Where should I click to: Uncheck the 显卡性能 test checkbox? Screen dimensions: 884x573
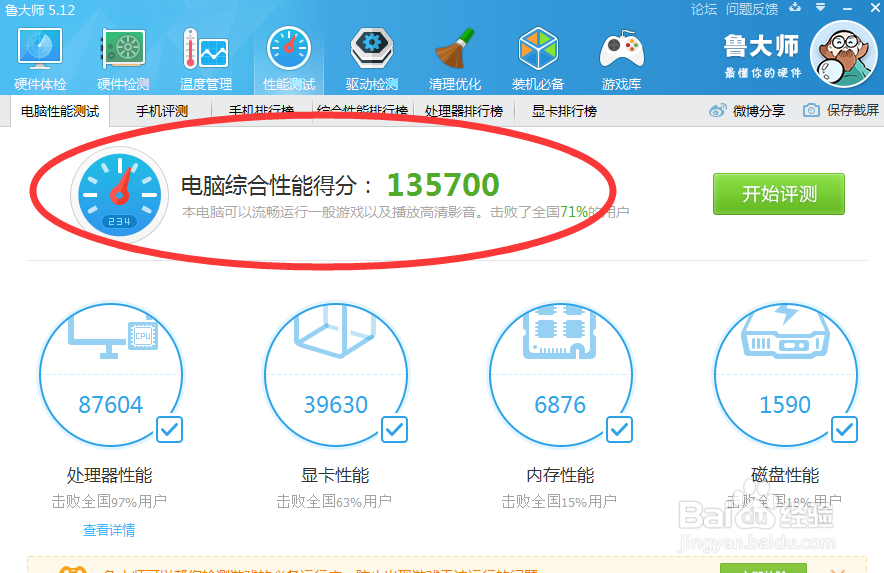[394, 430]
